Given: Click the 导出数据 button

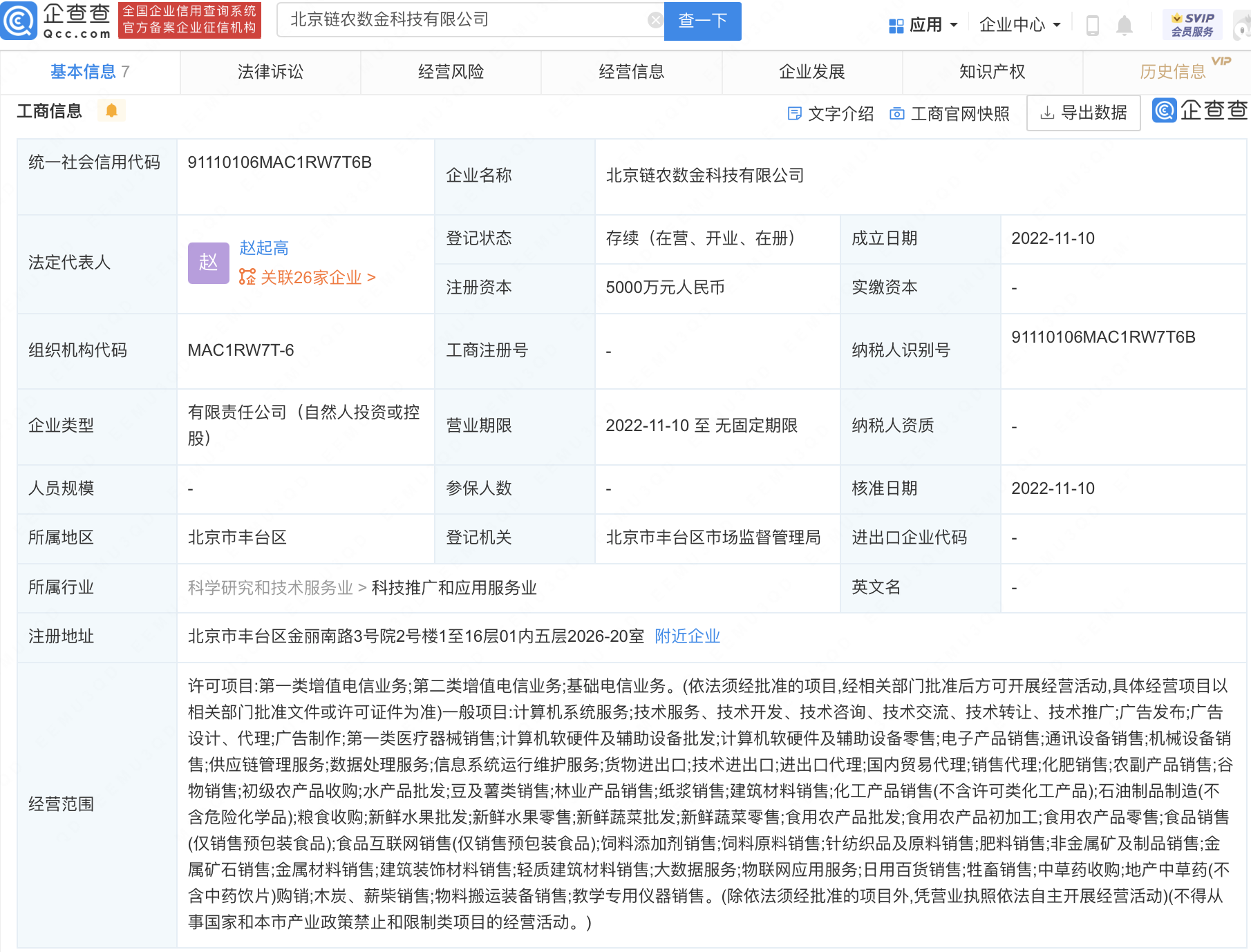Looking at the screenshot, I should click(x=1084, y=113).
